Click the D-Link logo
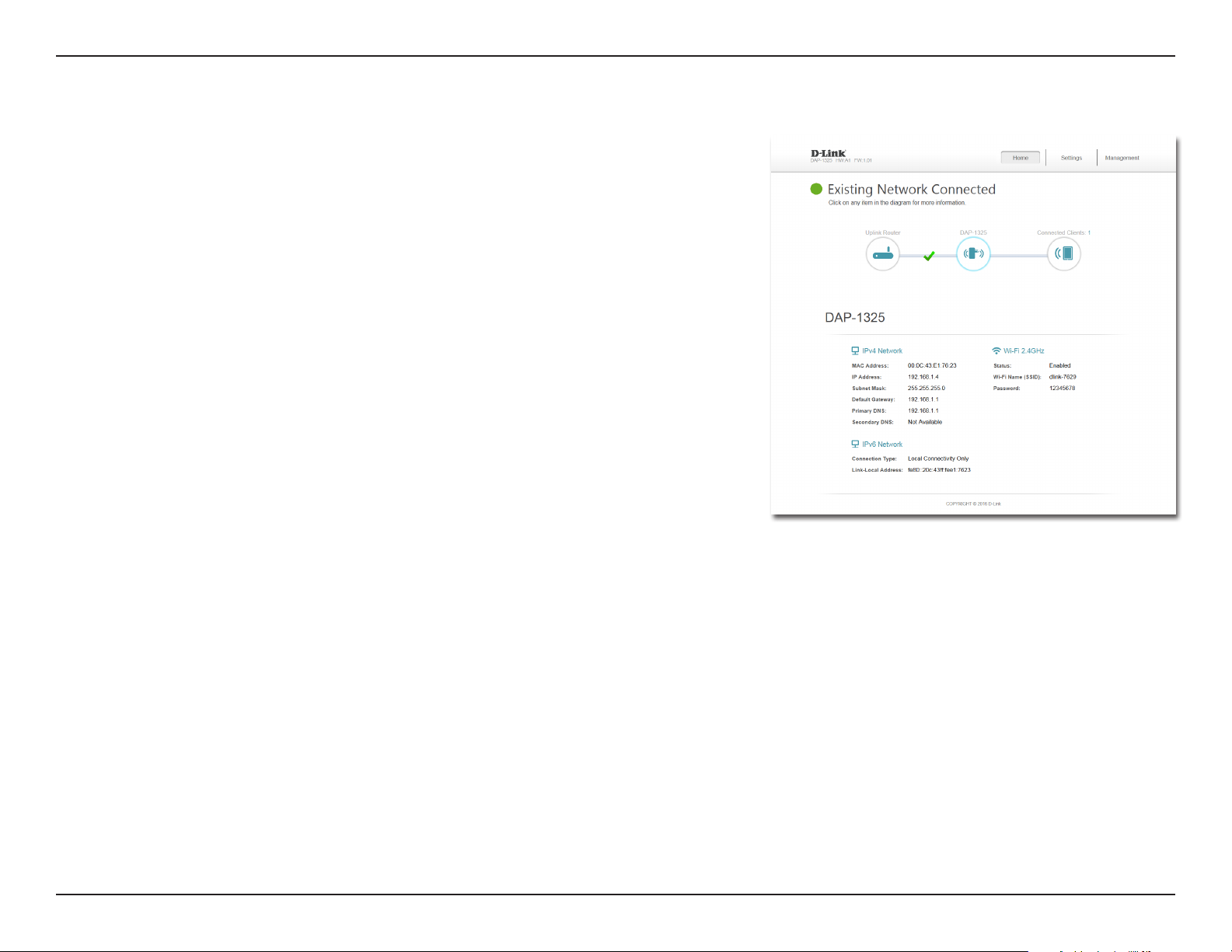This screenshot has width=1232, height=952. click(x=829, y=153)
